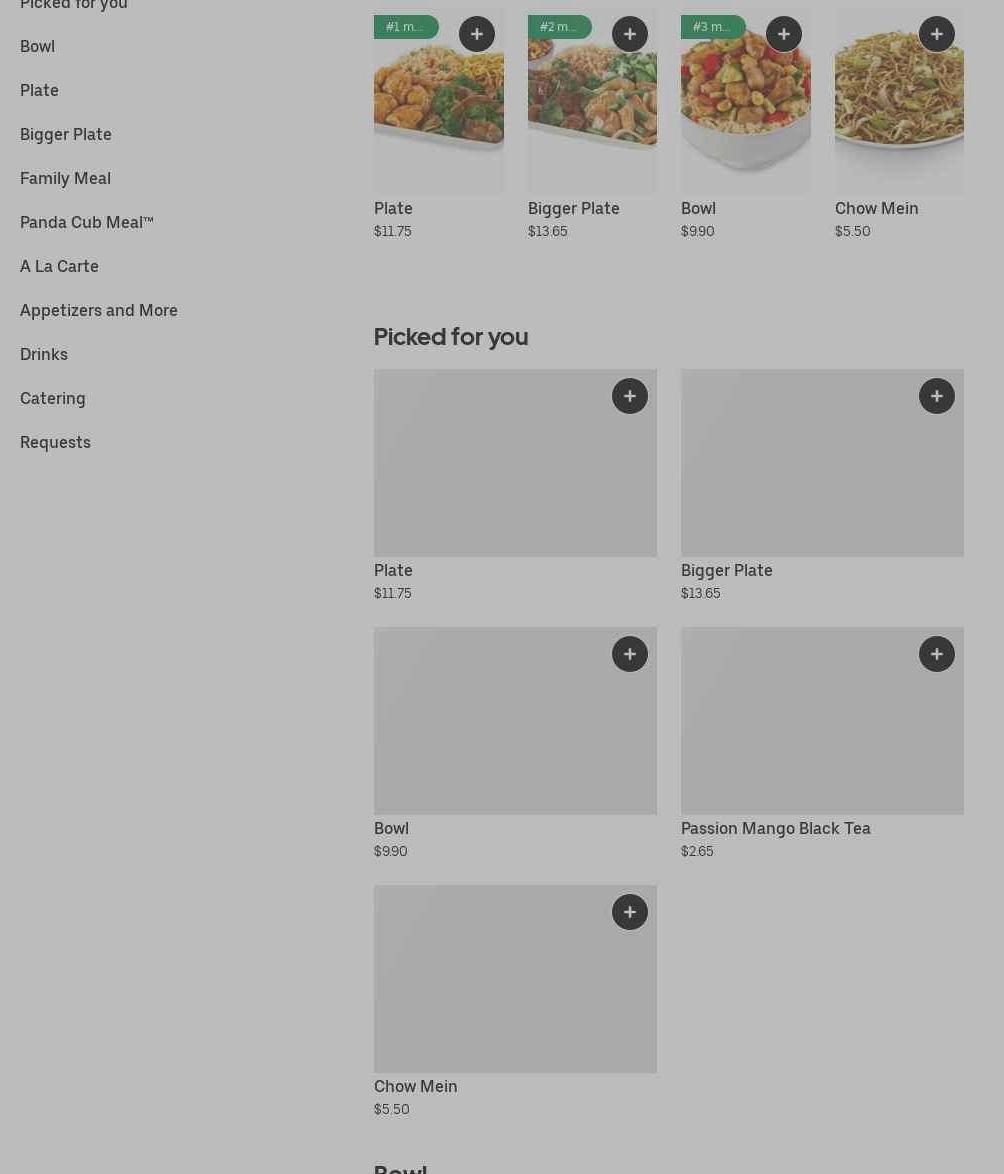Open Passion Mango Black Tea item name
This screenshot has height=1174, width=1004.
[776, 828]
